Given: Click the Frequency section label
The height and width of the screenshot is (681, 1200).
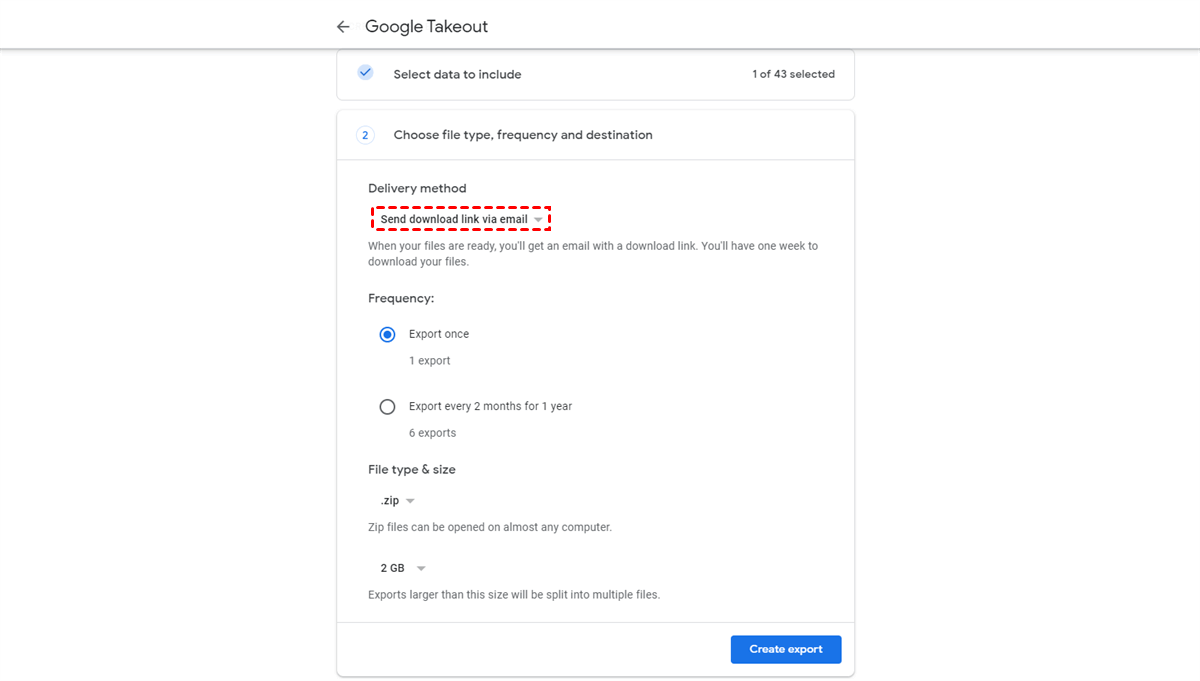Looking at the screenshot, I should [x=400, y=297].
